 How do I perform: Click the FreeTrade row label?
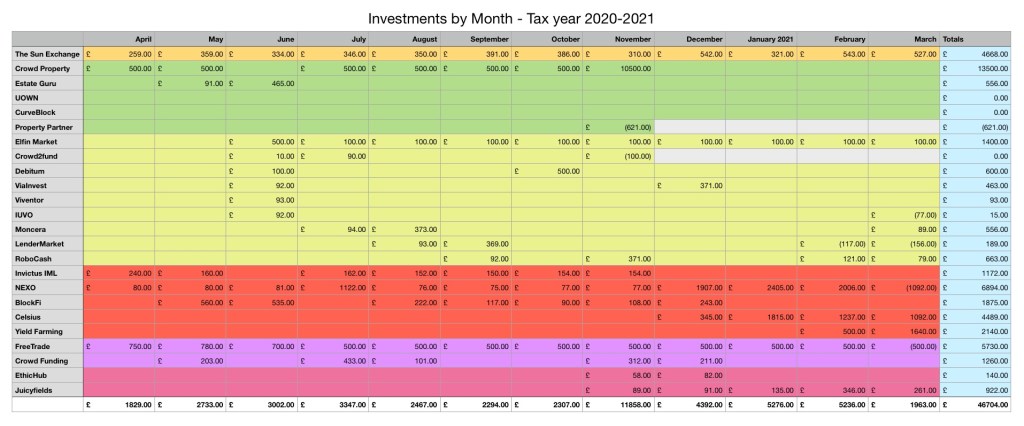[x=34, y=345]
